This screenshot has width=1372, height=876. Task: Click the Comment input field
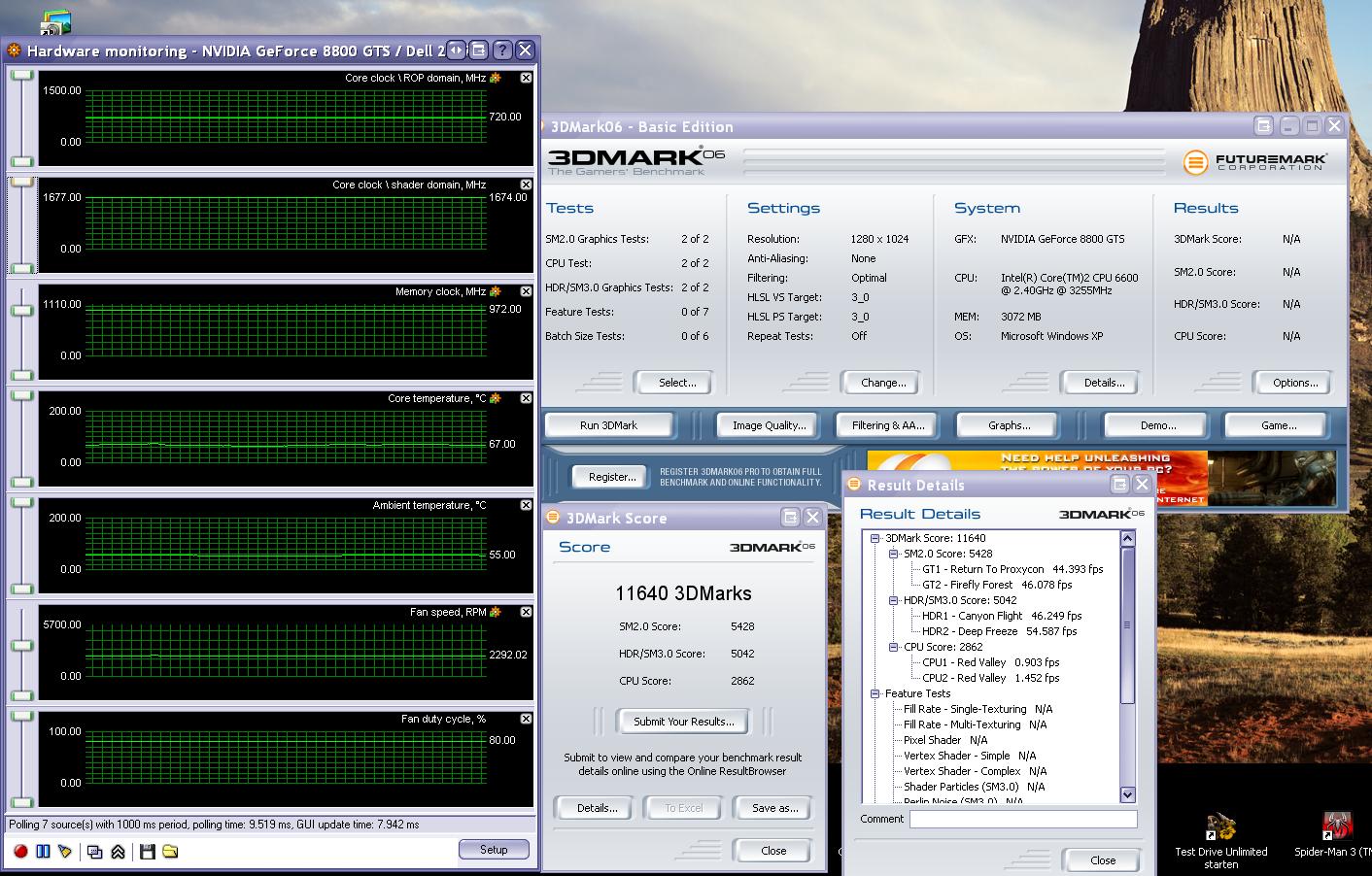tap(1023, 819)
